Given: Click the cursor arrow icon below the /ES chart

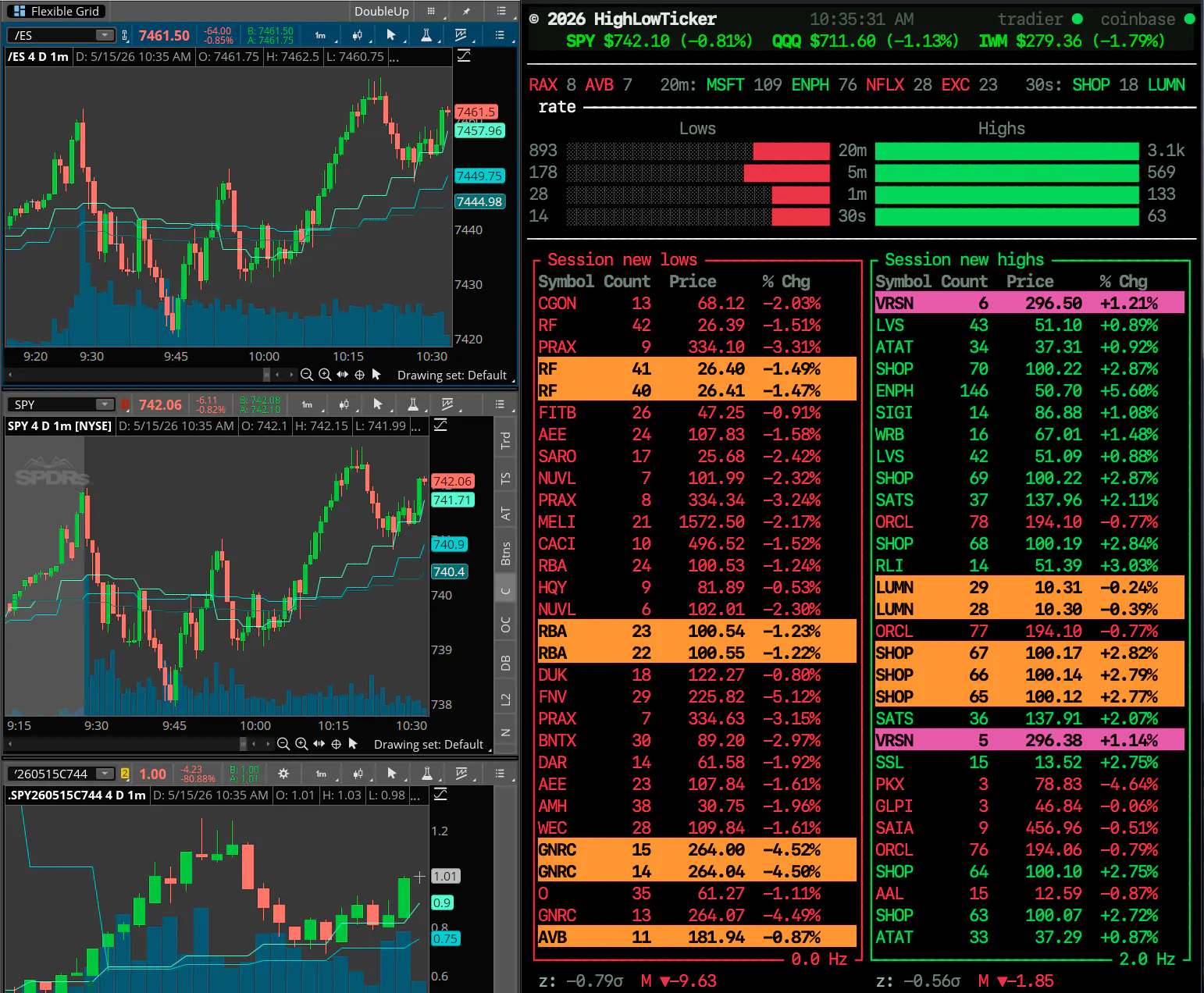Looking at the screenshot, I should (376, 375).
